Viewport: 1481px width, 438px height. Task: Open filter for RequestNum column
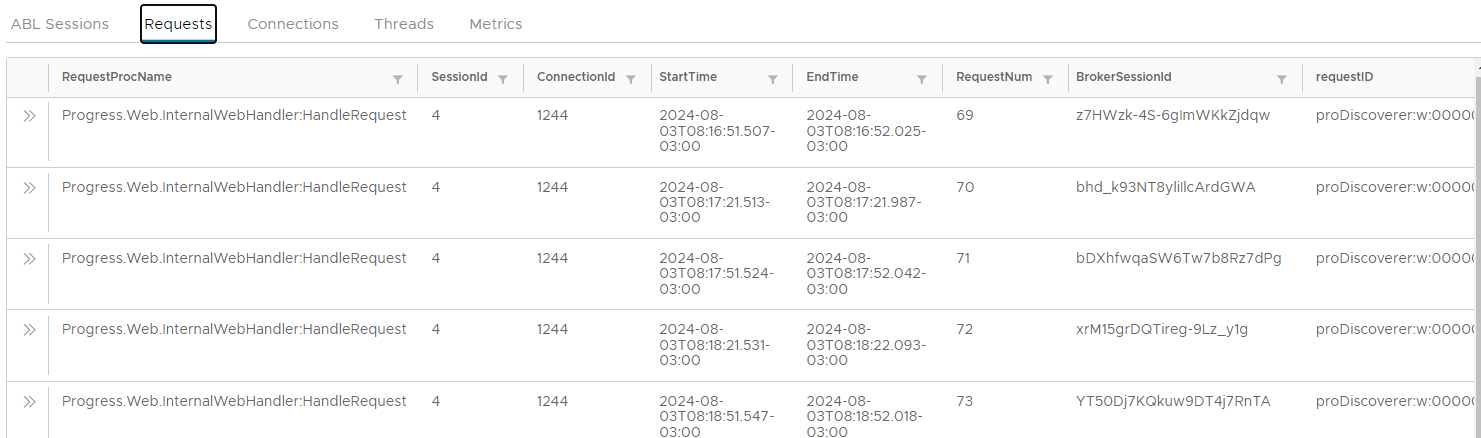tap(1048, 79)
